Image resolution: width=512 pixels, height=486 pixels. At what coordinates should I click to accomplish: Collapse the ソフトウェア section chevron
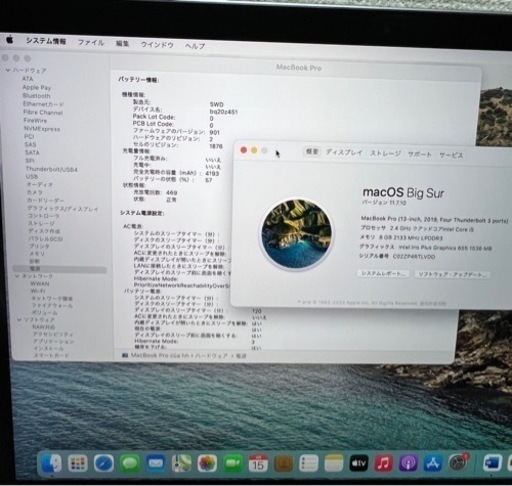tap(19, 319)
